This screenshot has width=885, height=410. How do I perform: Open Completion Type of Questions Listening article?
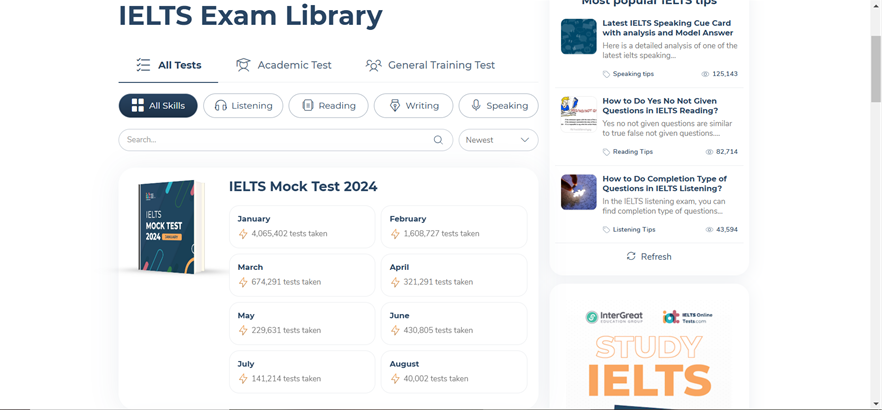pos(664,184)
